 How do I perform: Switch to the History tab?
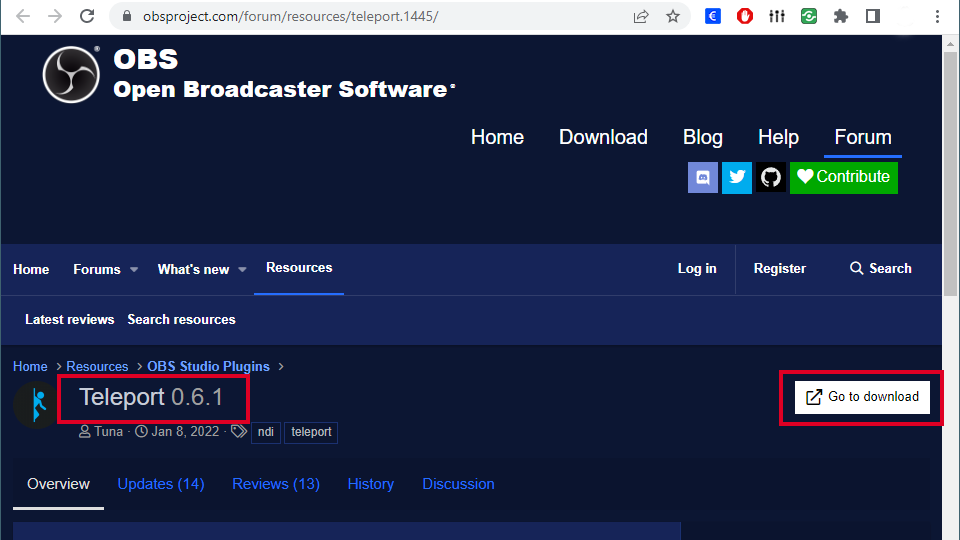(x=370, y=484)
